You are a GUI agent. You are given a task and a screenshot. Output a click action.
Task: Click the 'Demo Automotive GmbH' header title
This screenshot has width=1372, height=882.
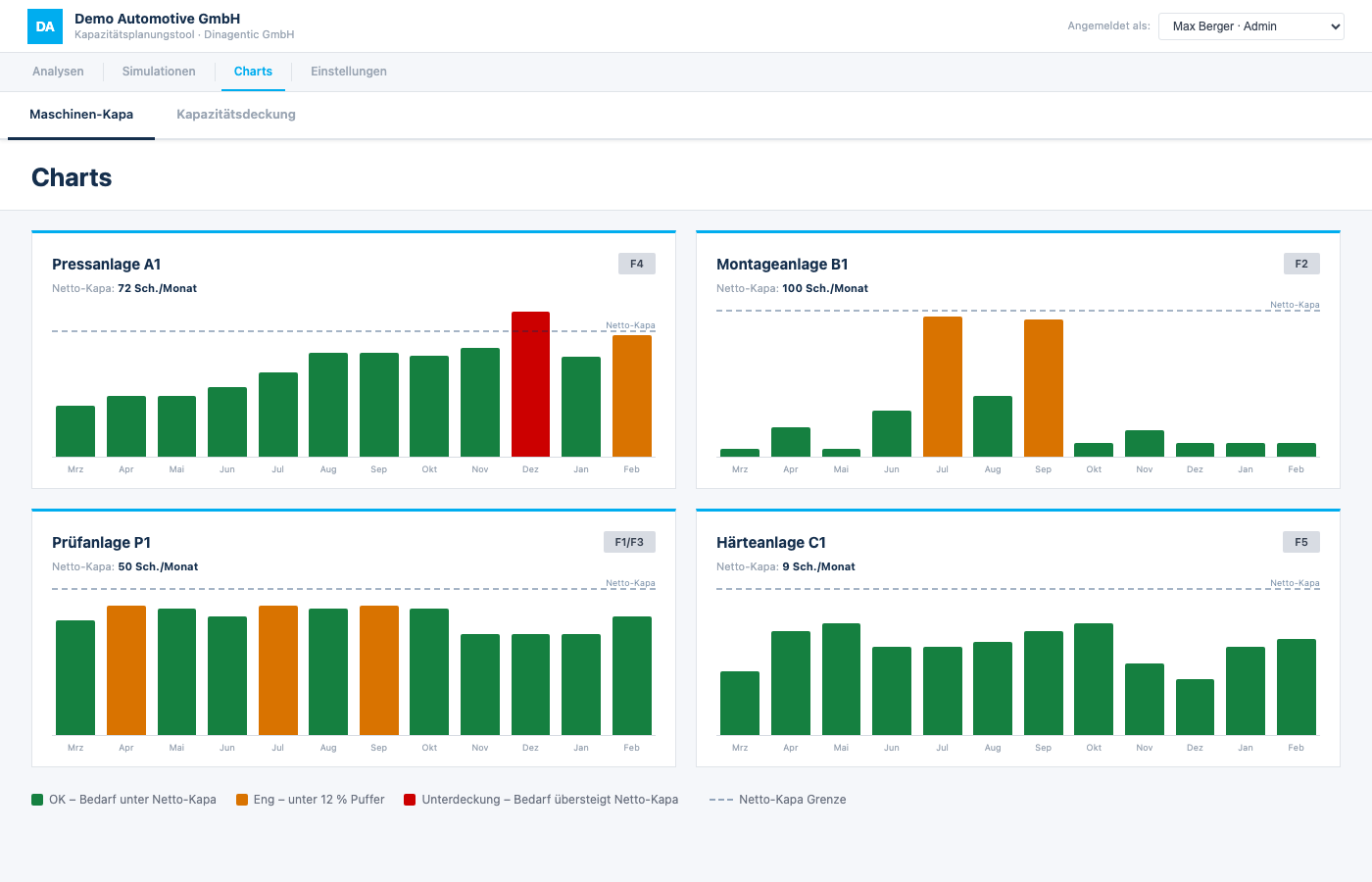(157, 19)
